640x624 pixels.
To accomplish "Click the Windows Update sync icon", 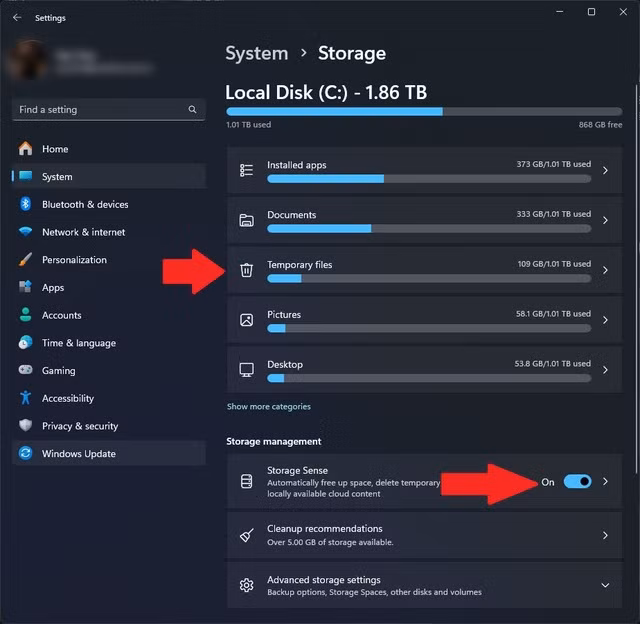I will [25, 453].
